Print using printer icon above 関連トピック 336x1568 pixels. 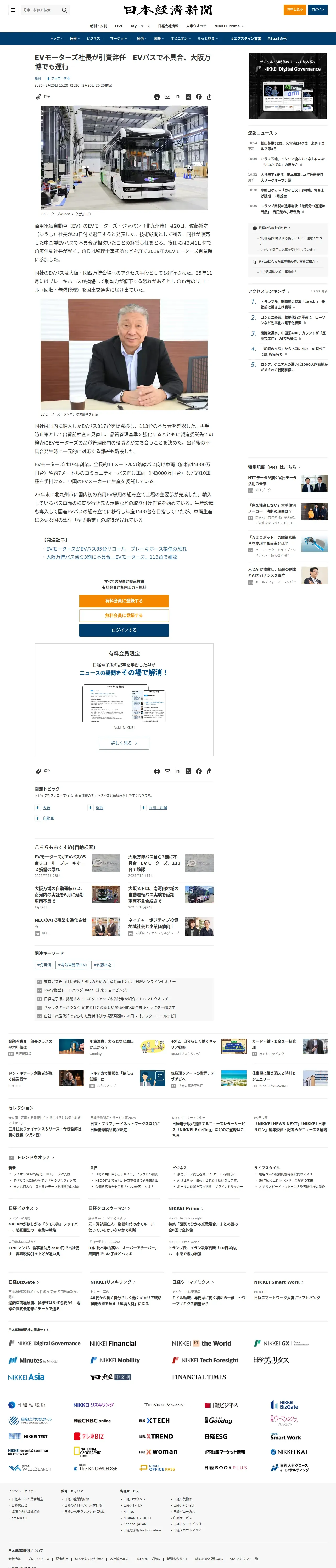157,771
